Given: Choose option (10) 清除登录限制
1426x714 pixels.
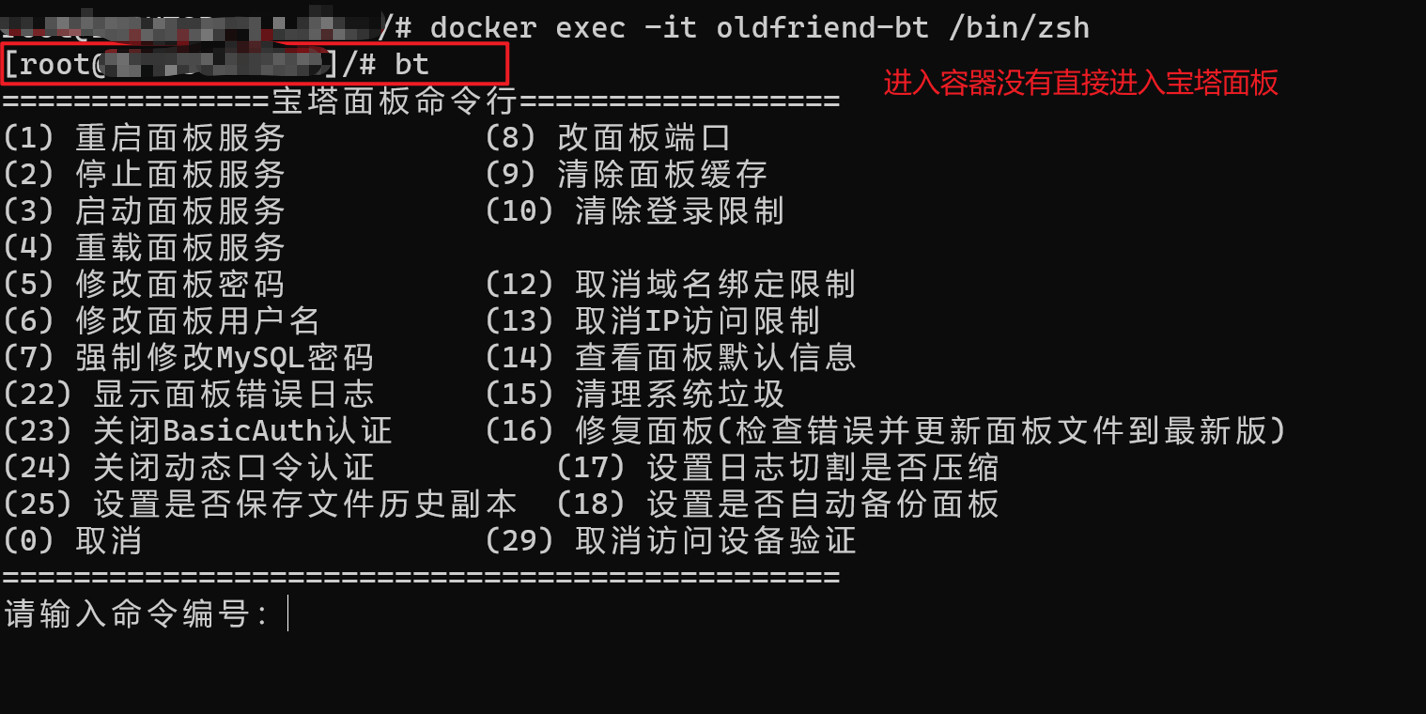Looking at the screenshot, I should tap(635, 211).
